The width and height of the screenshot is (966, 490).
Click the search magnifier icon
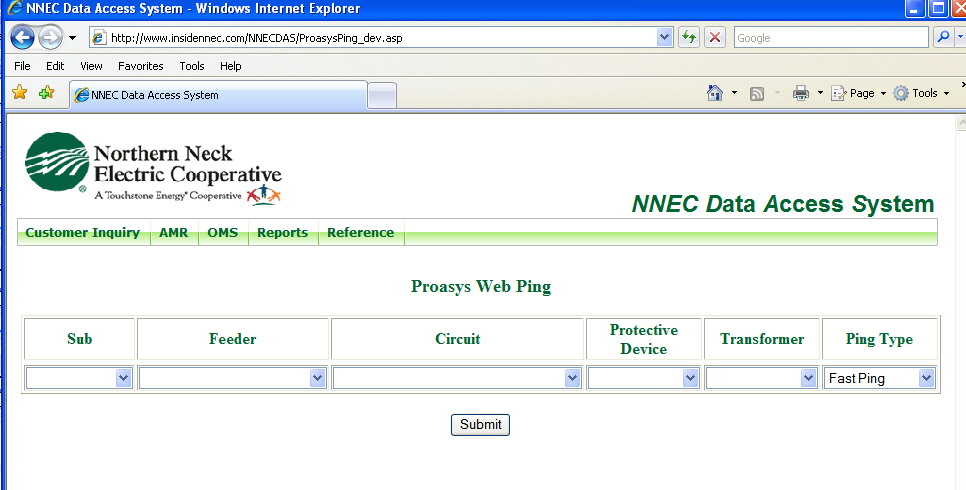coord(943,38)
